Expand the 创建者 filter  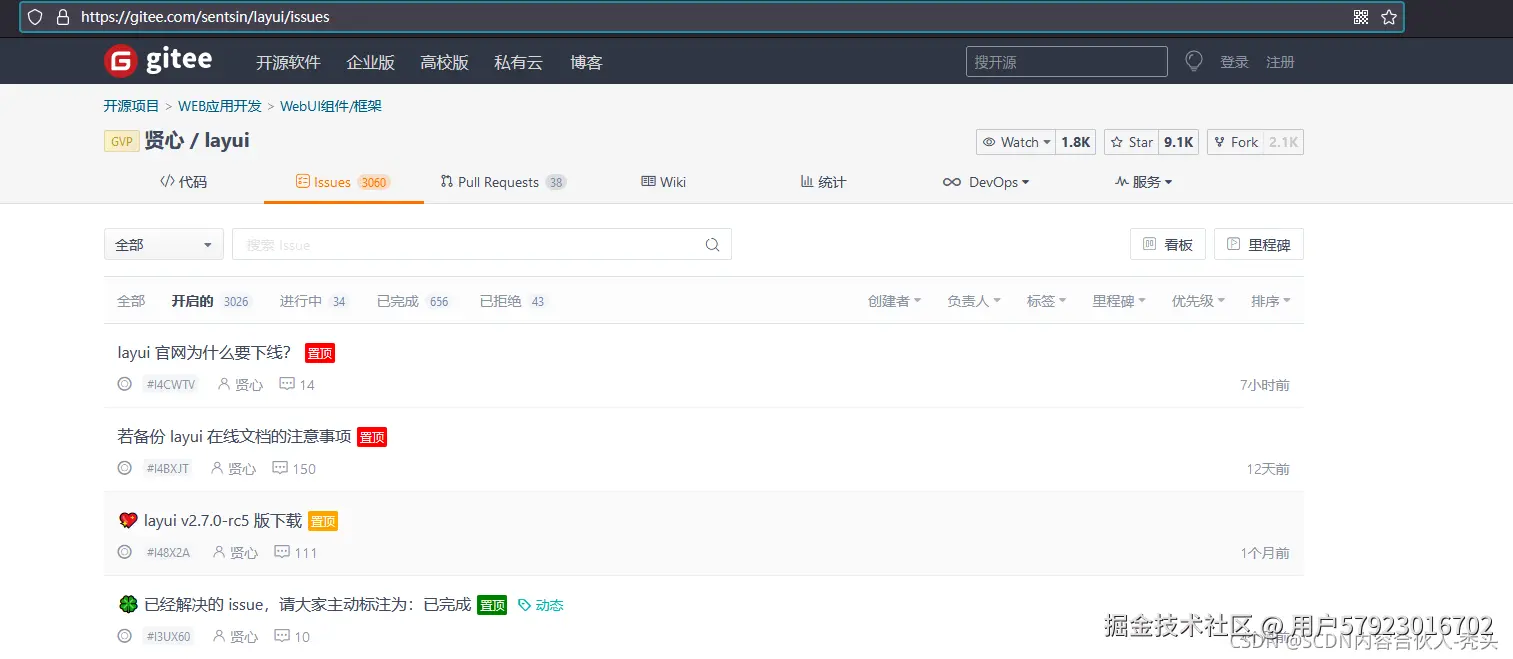pos(894,301)
